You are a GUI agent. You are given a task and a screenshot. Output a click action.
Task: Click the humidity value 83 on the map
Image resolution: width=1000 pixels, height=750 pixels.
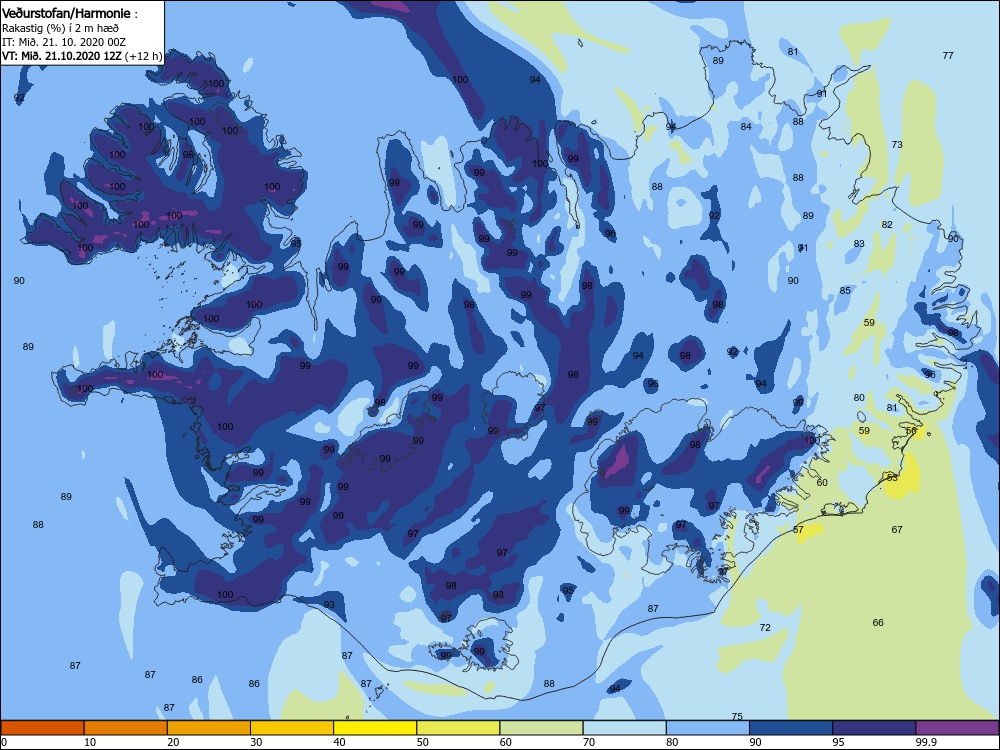pos(858,244)
